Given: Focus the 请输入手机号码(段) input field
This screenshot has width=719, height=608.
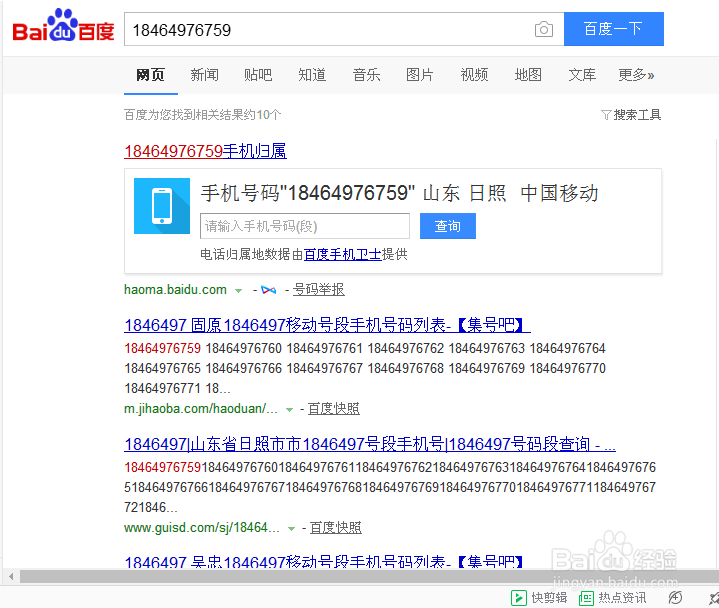Looking at the screenshot, I should [x=305, y=226].
